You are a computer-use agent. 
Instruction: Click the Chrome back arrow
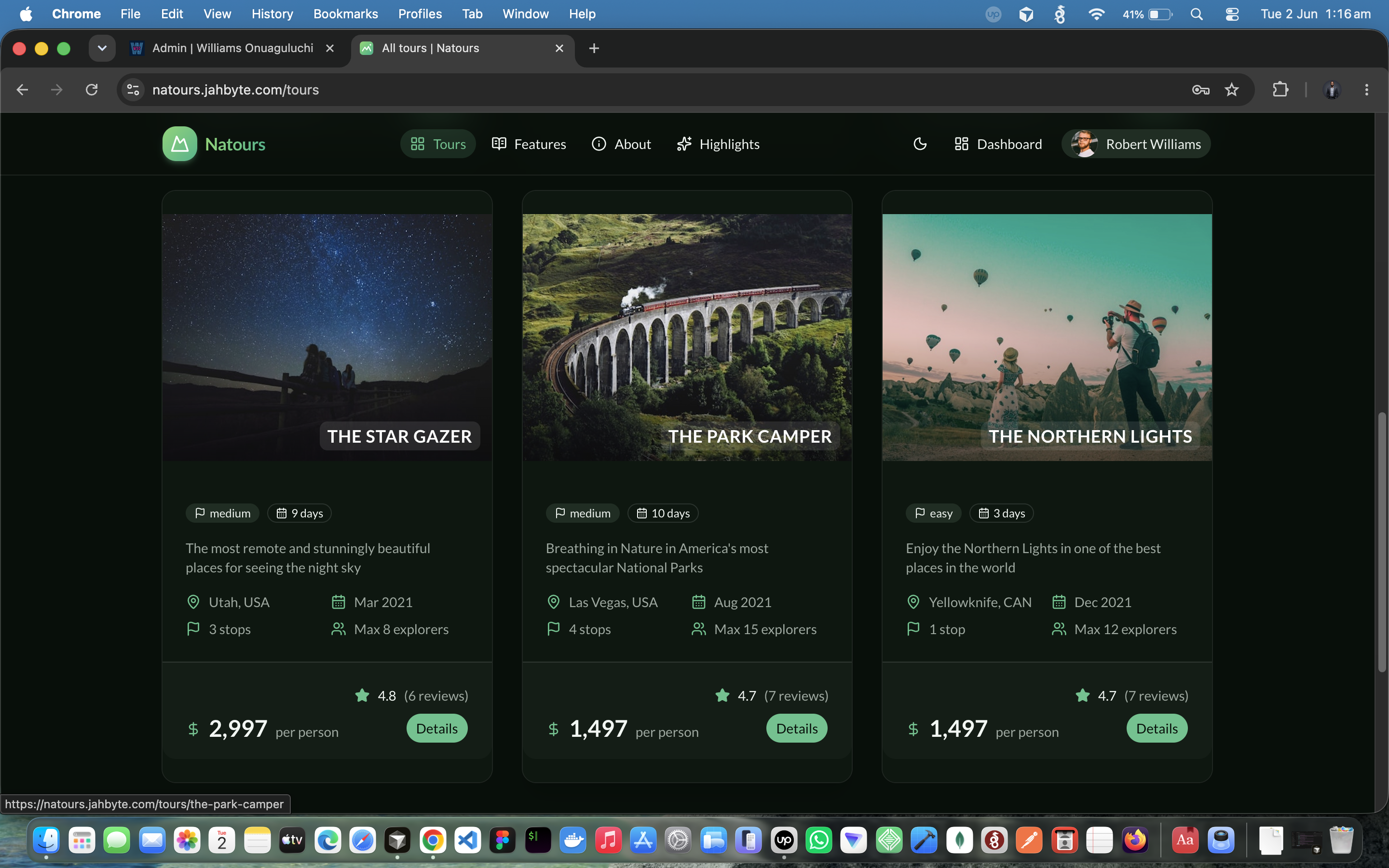click(x=22, y=90)
